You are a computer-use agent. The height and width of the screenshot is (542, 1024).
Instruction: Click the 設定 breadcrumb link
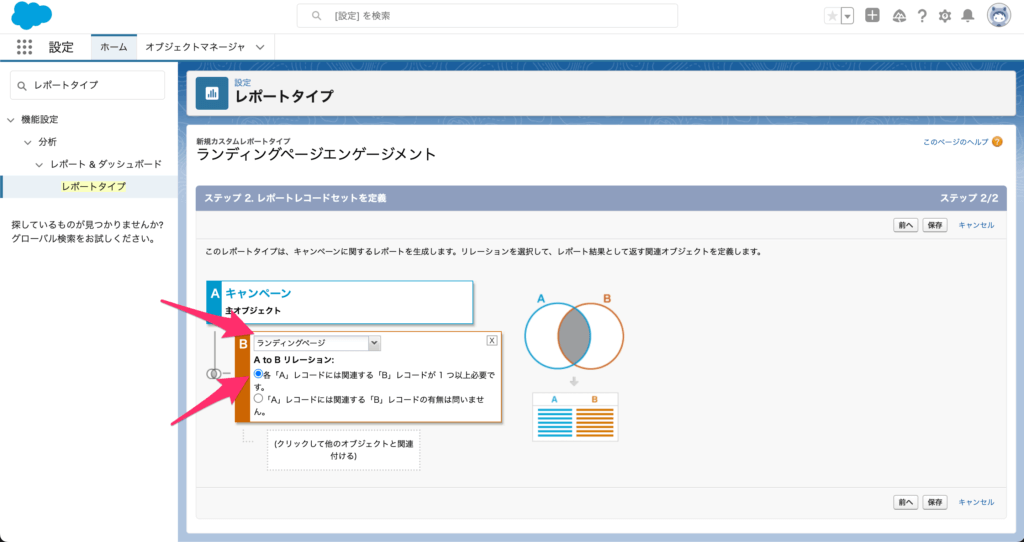[242, 82]
